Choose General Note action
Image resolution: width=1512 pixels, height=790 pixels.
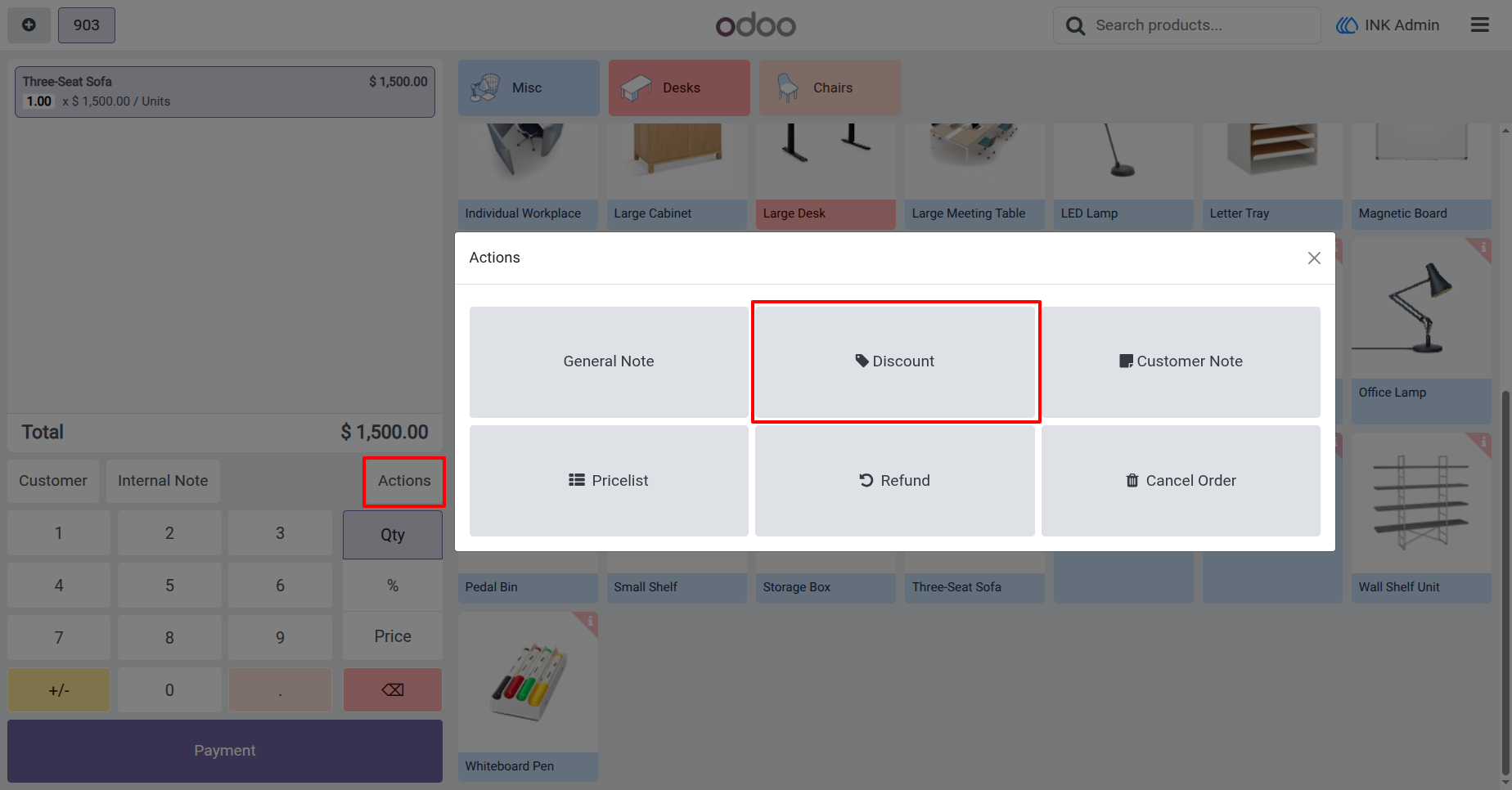pyautogui.click(x=609, y=361)
